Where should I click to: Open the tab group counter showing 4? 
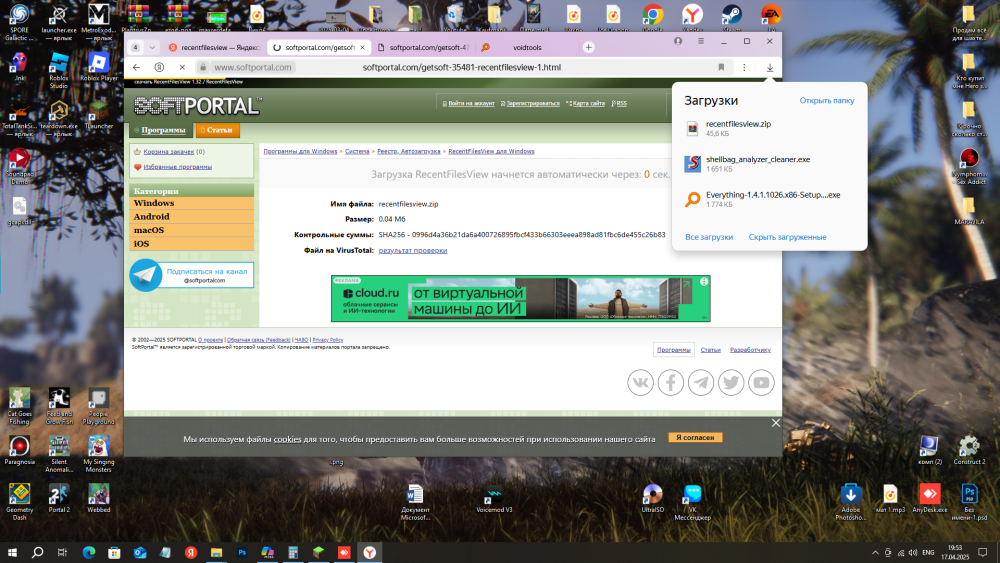pyautogui.click(x=135, y=47)
